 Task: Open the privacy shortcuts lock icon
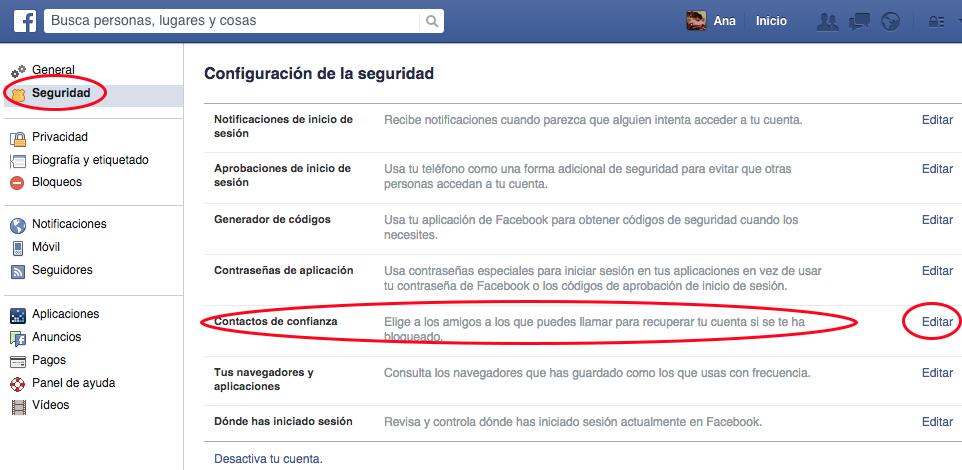click(x=937, y=21)
